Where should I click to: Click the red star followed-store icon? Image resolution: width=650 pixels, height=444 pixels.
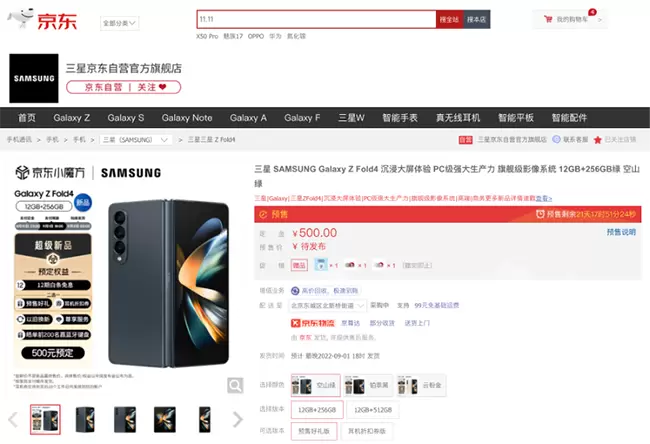click(x=597, y=140)
